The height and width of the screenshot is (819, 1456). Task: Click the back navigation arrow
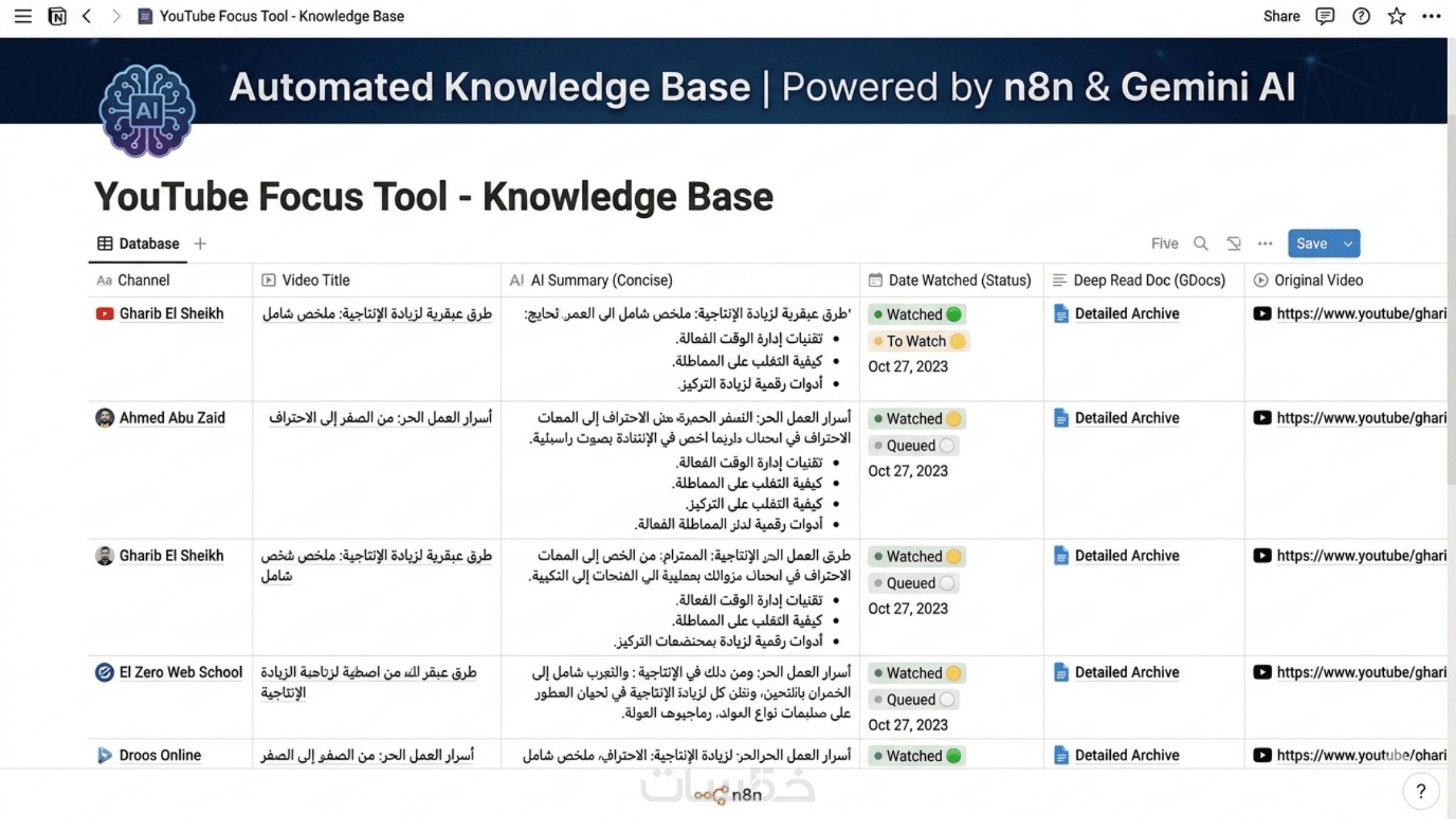tap(87, 16)
